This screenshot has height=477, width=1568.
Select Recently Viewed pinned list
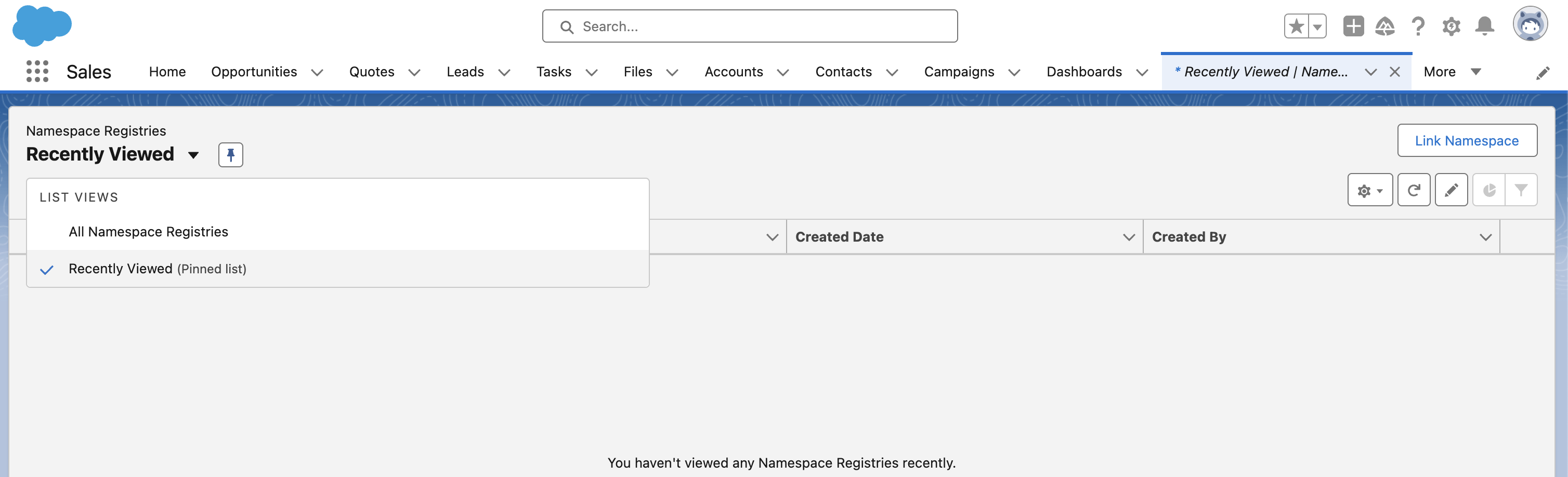pos(338,269)
